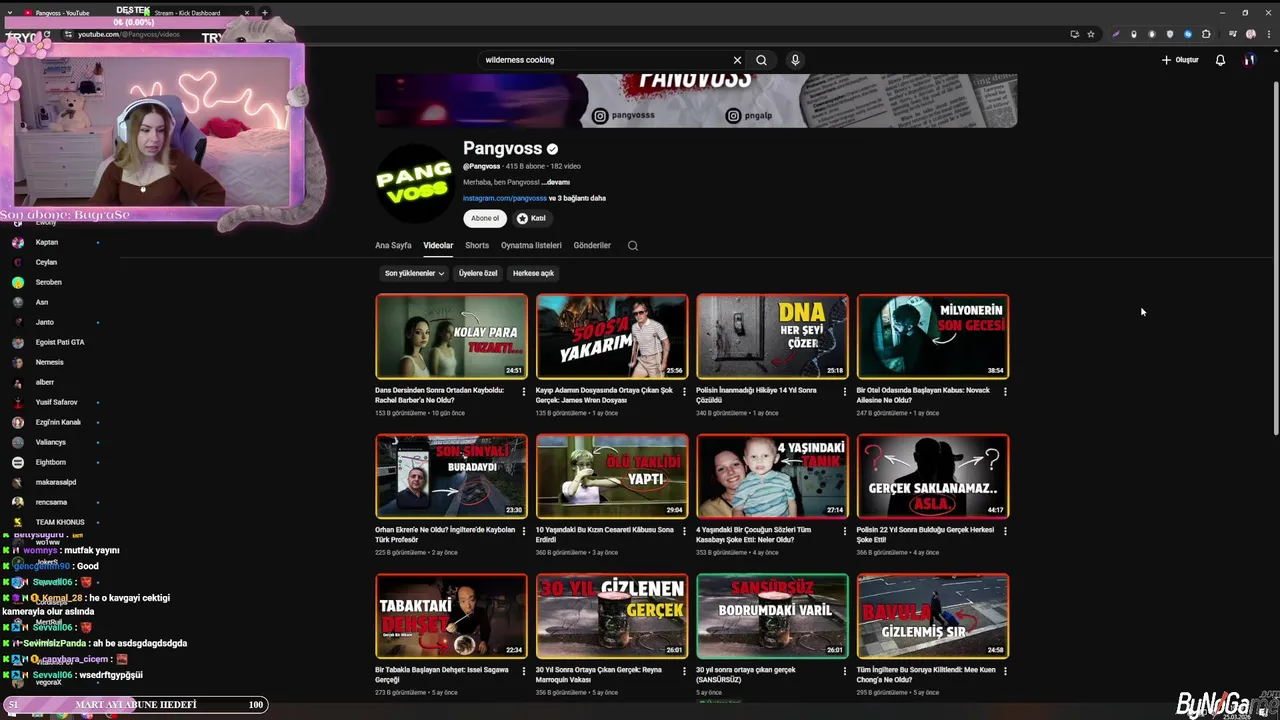Open the Bavula Gizlenmiş Sır thumbnail

[933, 616]
